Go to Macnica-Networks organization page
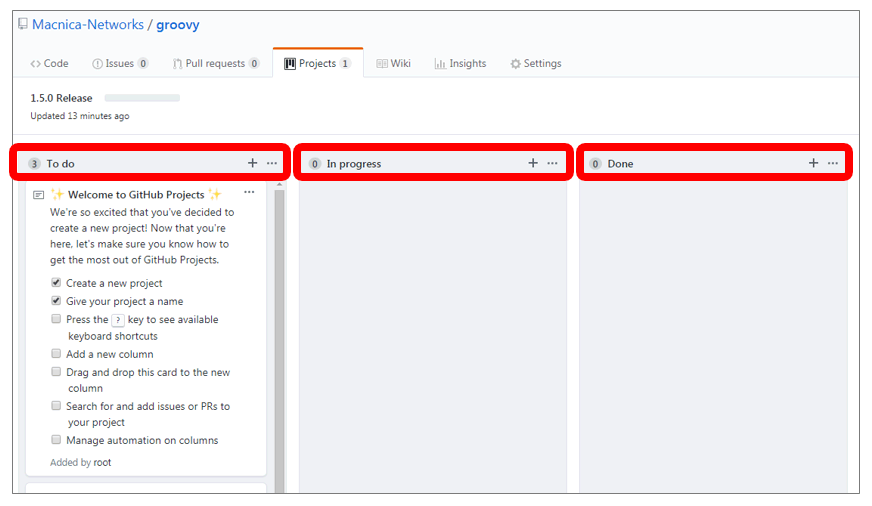872x506 pixels. (x=88, y=24)
